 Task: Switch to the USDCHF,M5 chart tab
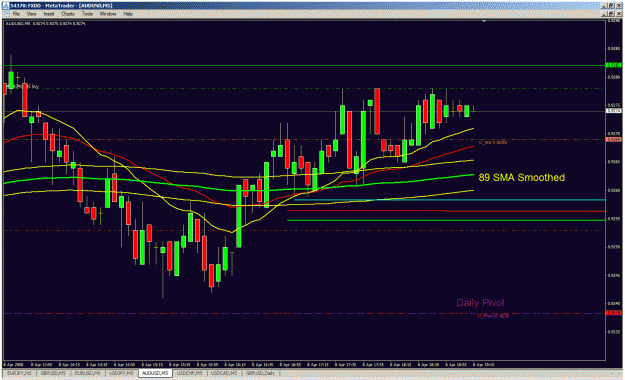[190, 373]
